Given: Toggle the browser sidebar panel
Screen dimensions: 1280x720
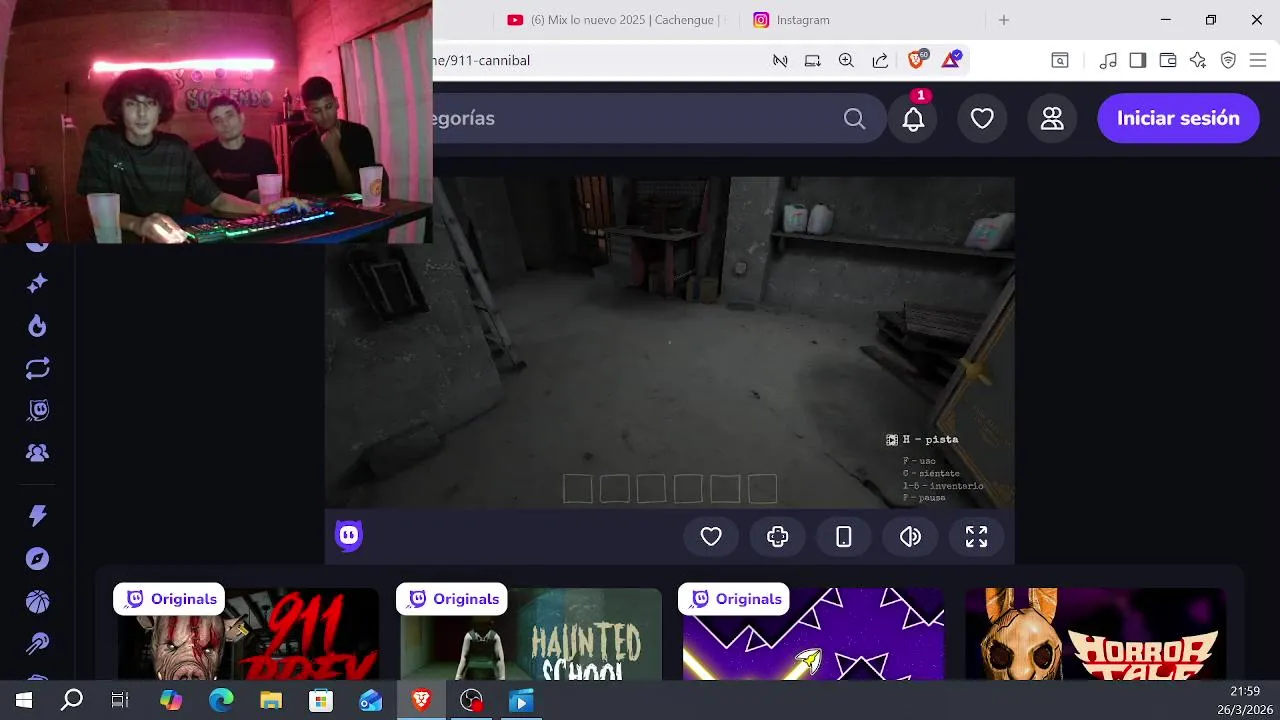Looking at the screenshot, I should 1137,60.
